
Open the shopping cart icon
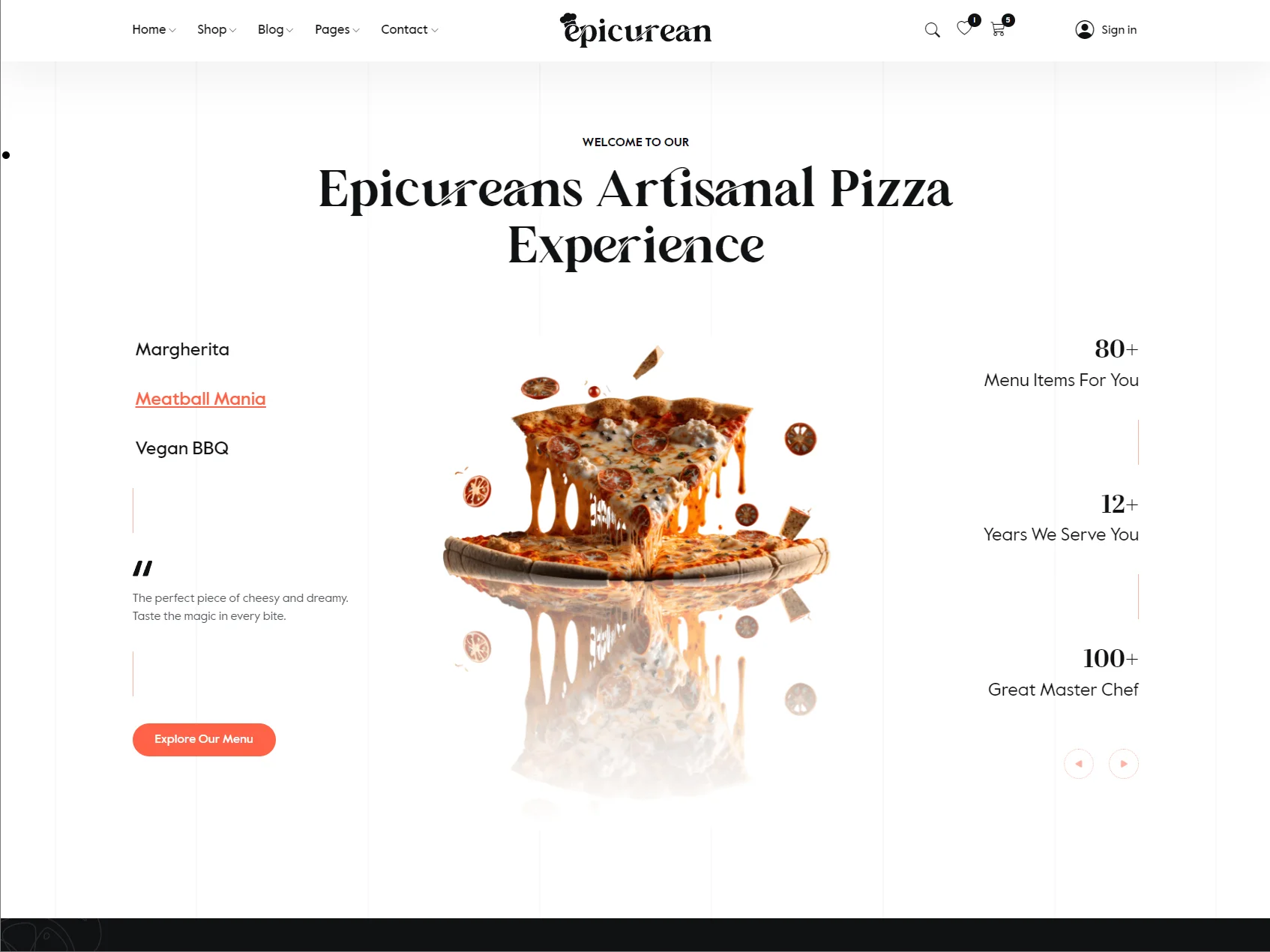(998, 29)
